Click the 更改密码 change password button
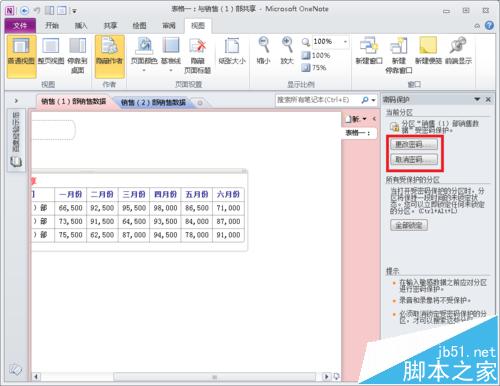500x386 pixels. (x=414, y=144)
